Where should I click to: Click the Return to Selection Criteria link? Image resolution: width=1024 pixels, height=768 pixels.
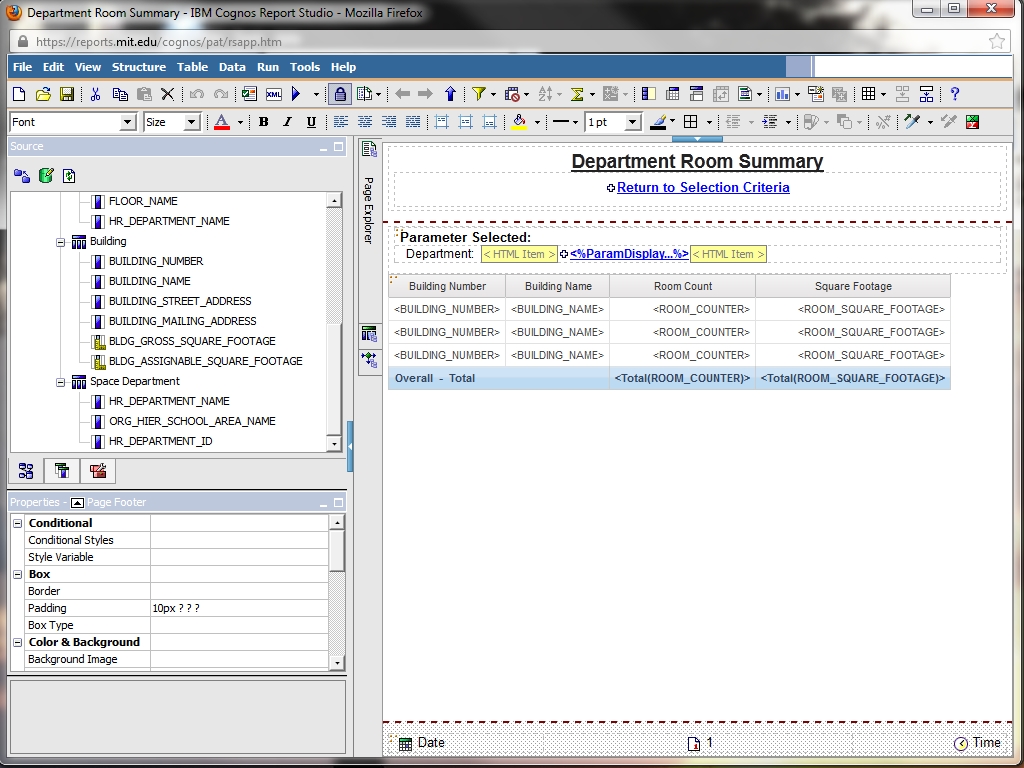point(703,187)
